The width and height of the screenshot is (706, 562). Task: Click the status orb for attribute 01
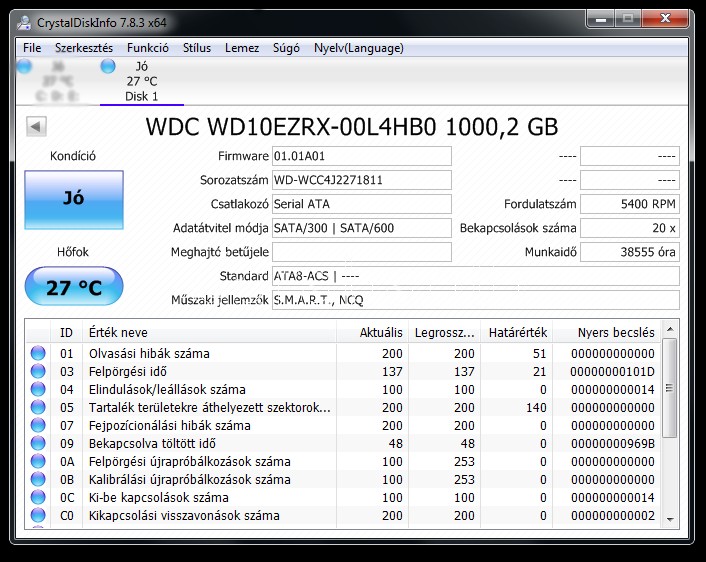click(38, 353)
